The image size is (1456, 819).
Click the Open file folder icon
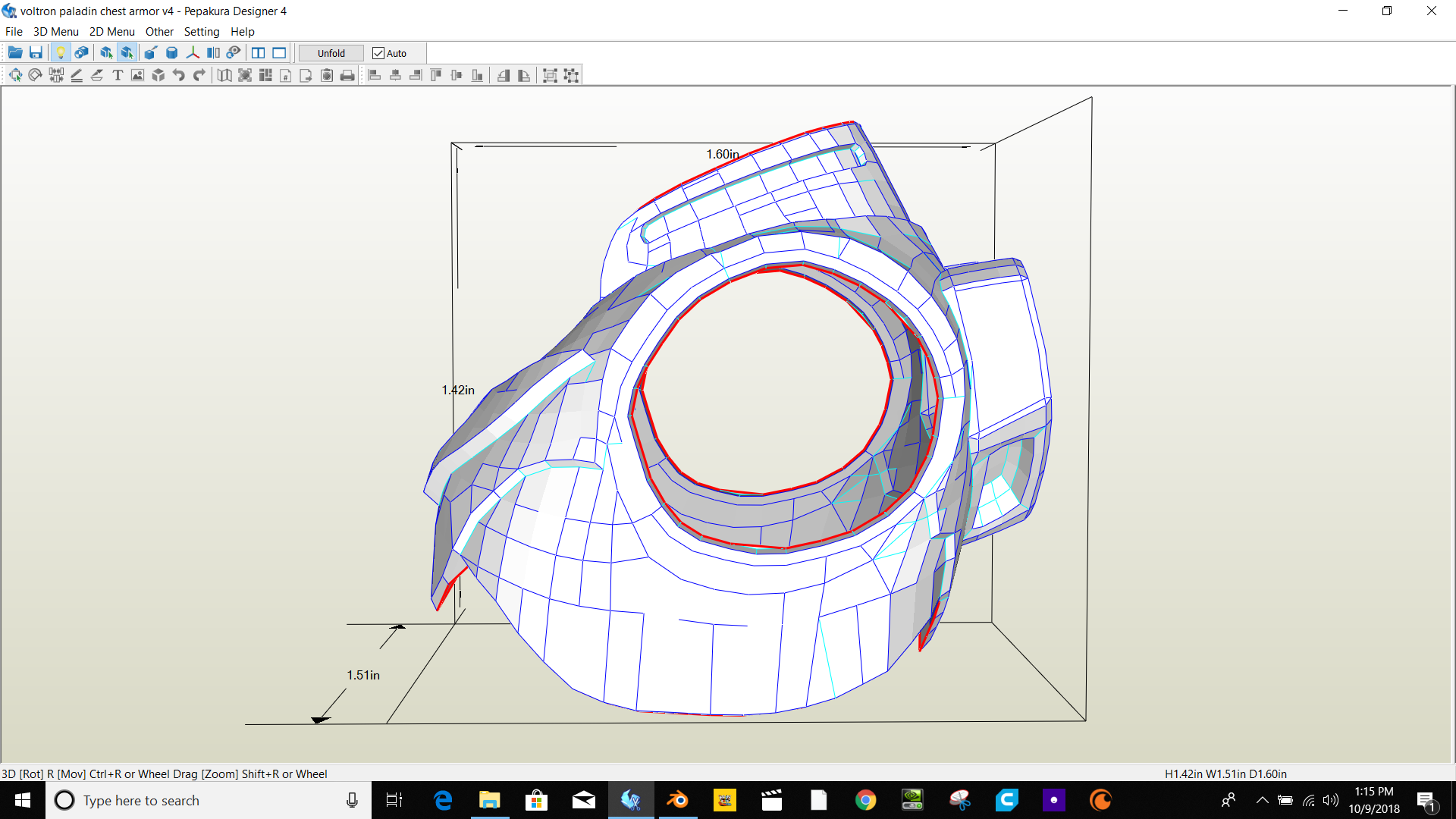[x=15, y=53]
